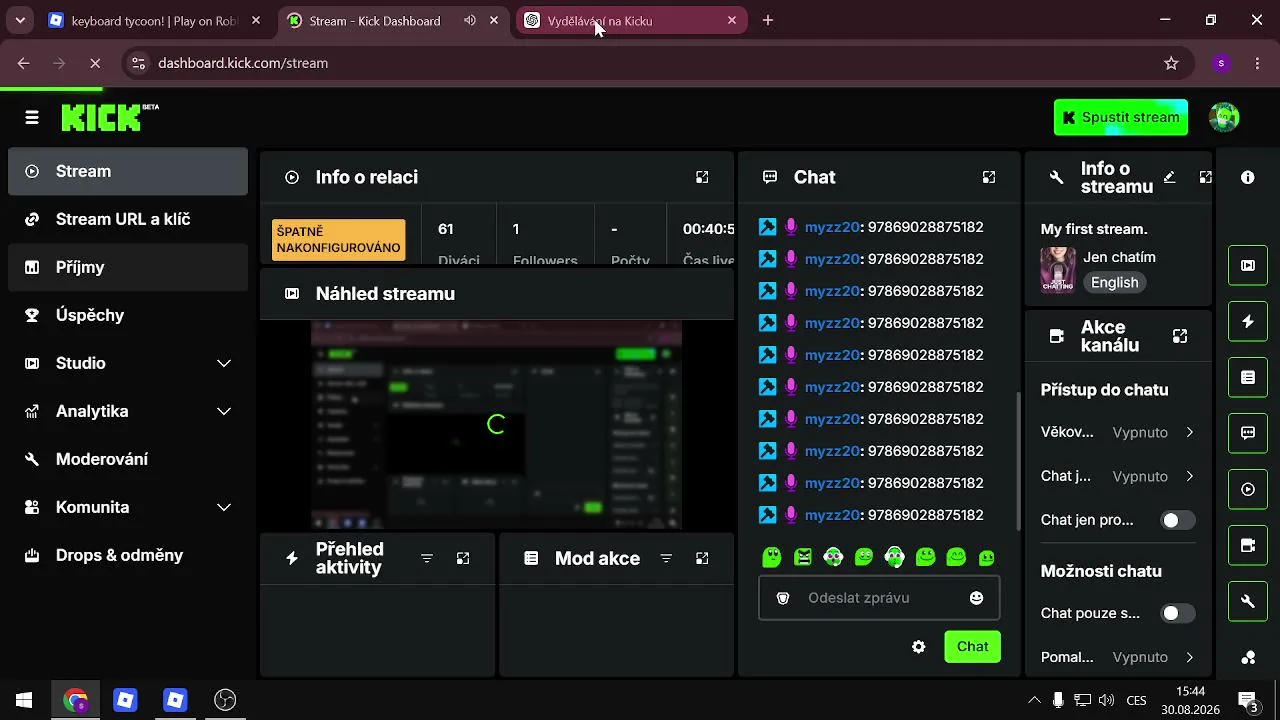Pop out the Info o relaci panel

(702, 177)
